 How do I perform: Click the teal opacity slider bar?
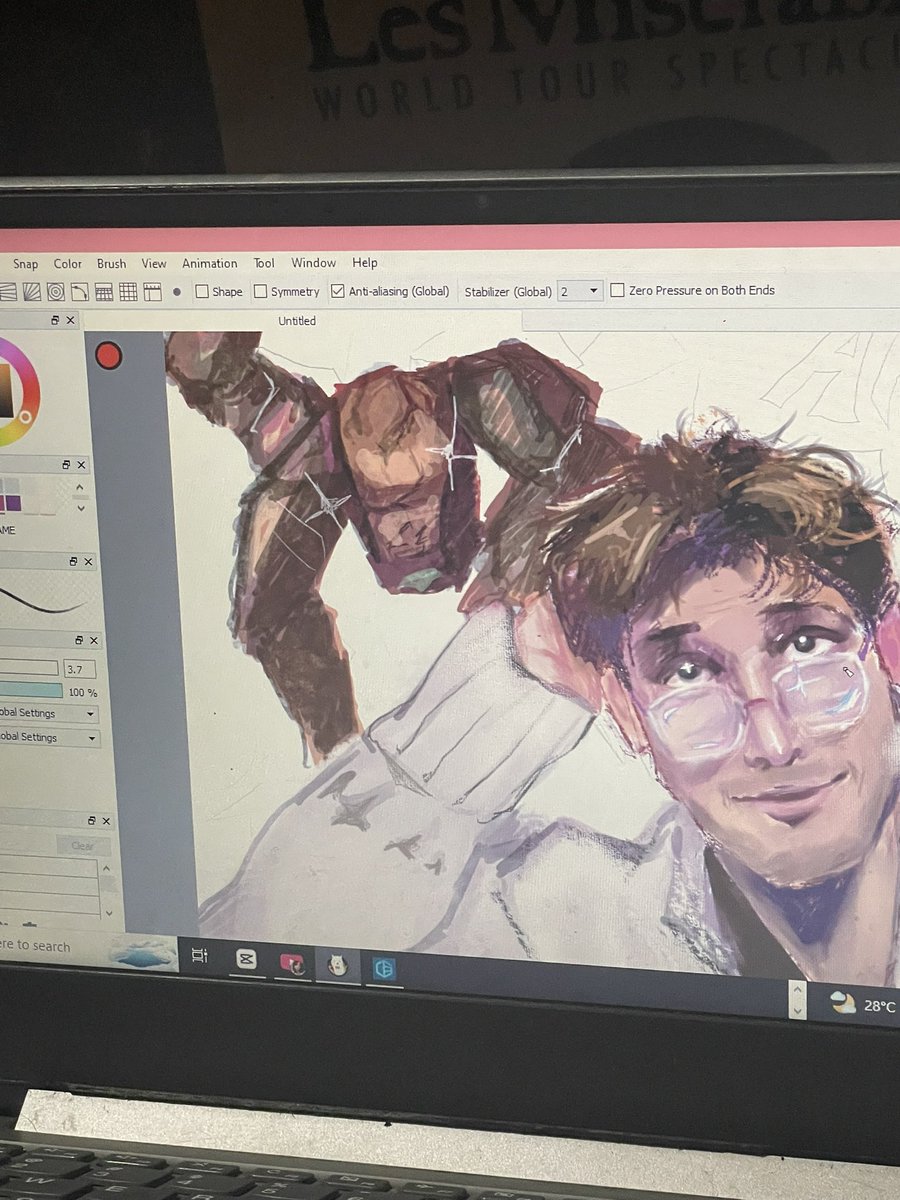tap(31, 690)
